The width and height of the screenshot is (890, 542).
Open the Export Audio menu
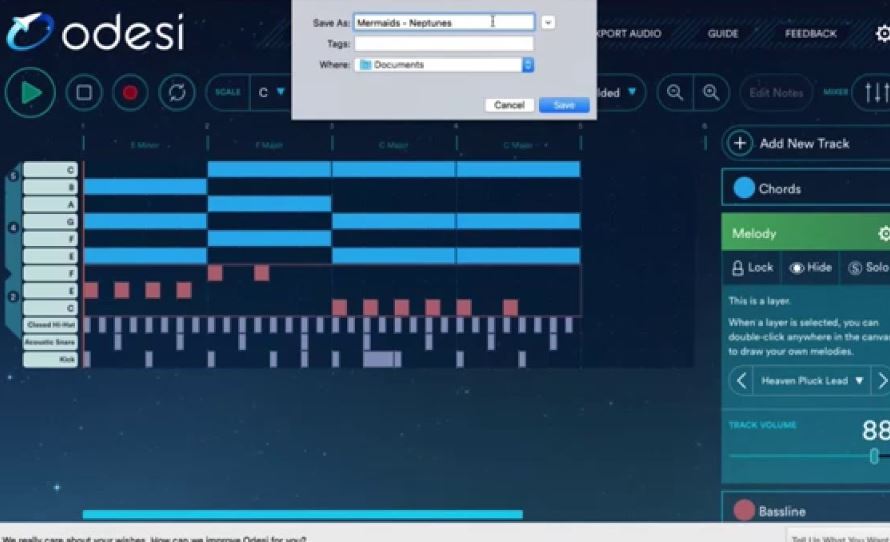(629, 33)
